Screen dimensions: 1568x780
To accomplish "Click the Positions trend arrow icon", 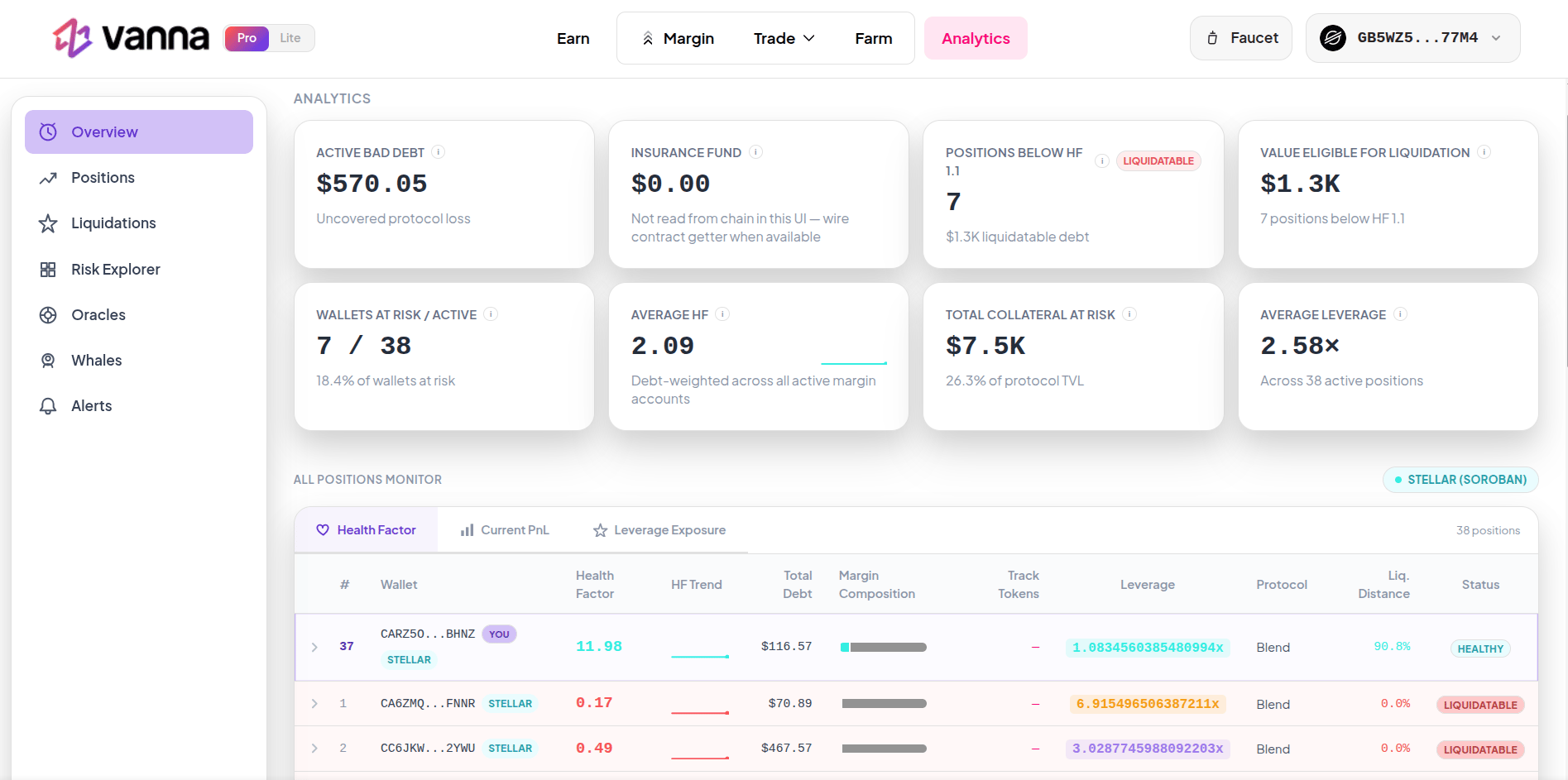I will click(48, 178).
